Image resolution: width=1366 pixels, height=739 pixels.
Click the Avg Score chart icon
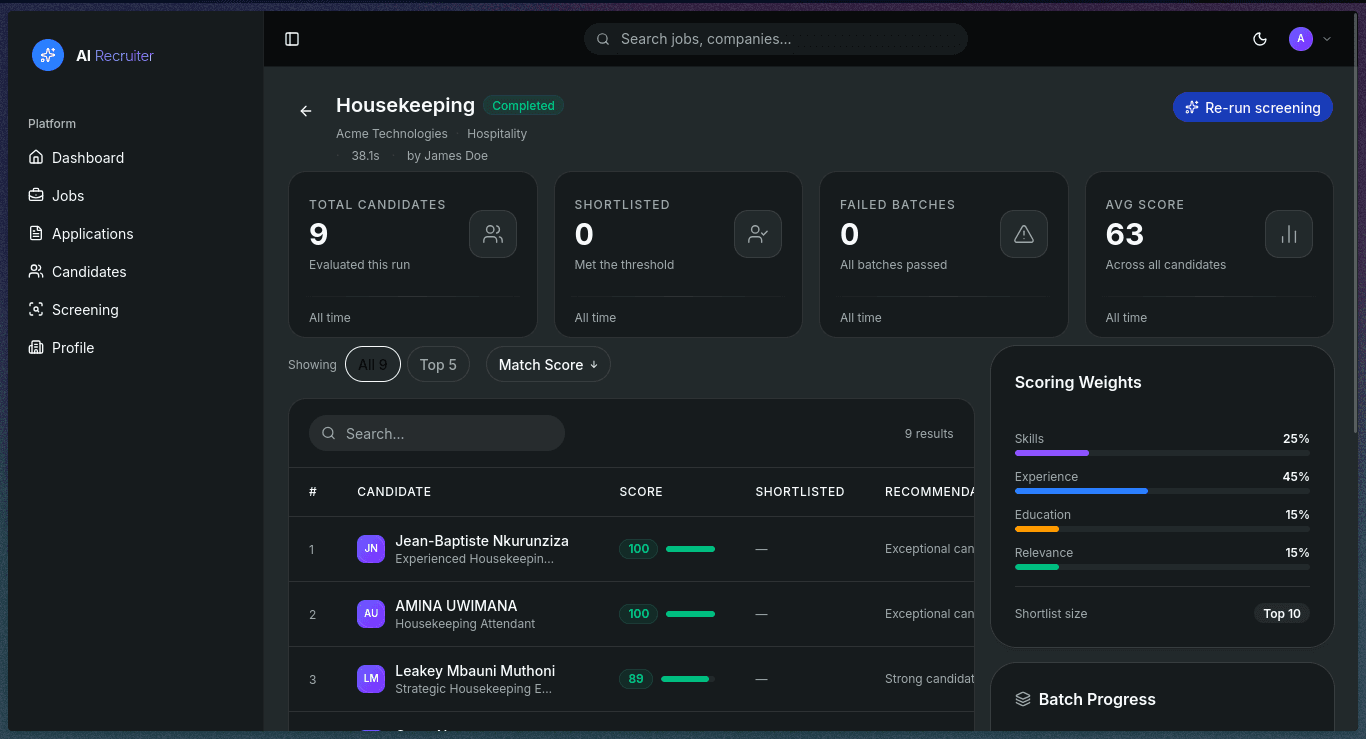pyautogui.click(x=1289, y=234)
